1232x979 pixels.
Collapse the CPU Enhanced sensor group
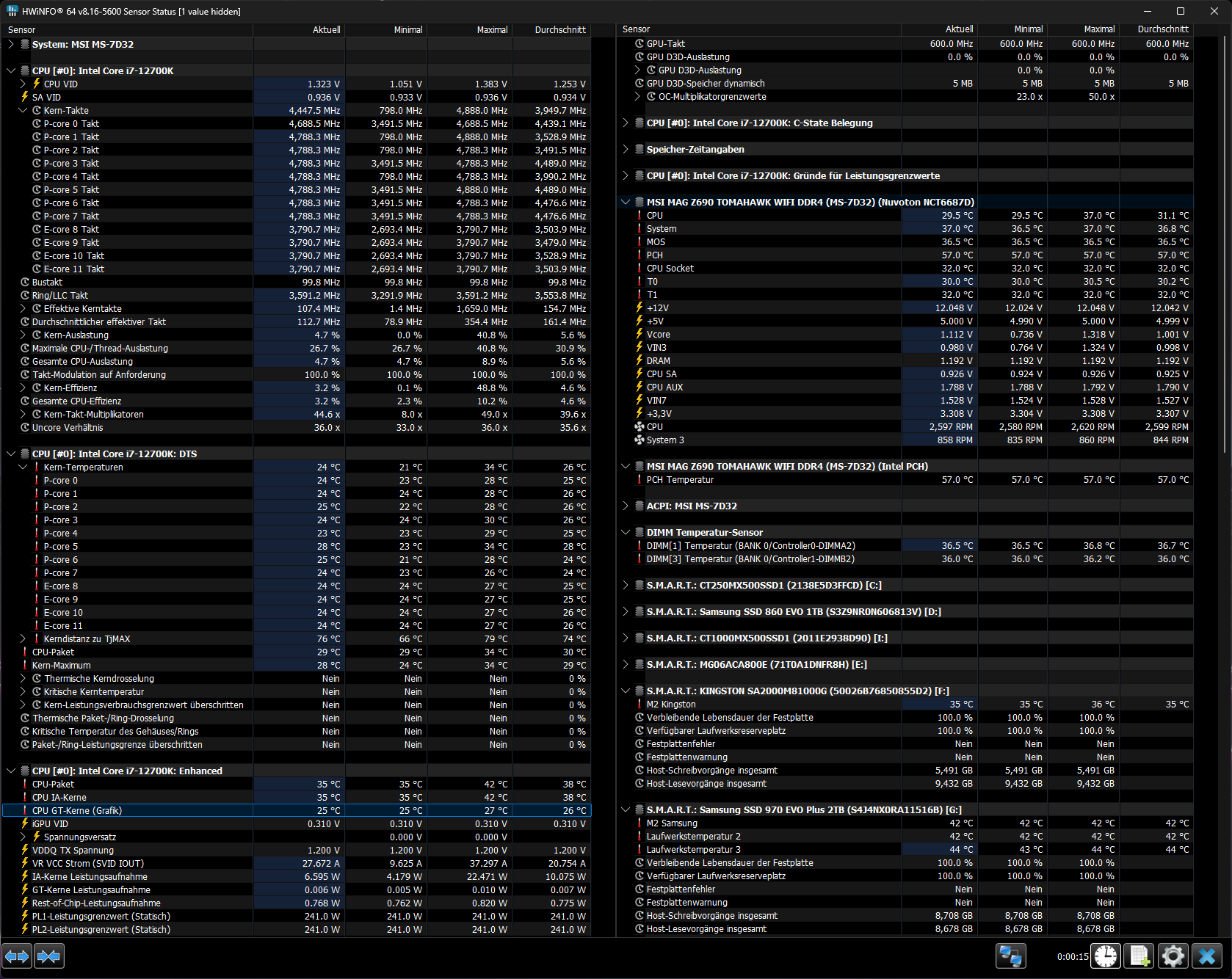pos(11,771)
